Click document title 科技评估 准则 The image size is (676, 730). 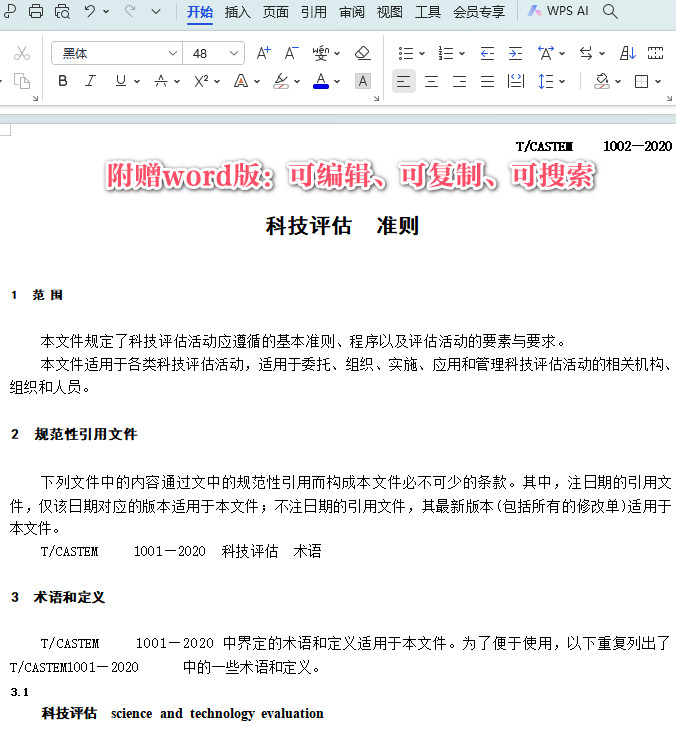(342, 226)
